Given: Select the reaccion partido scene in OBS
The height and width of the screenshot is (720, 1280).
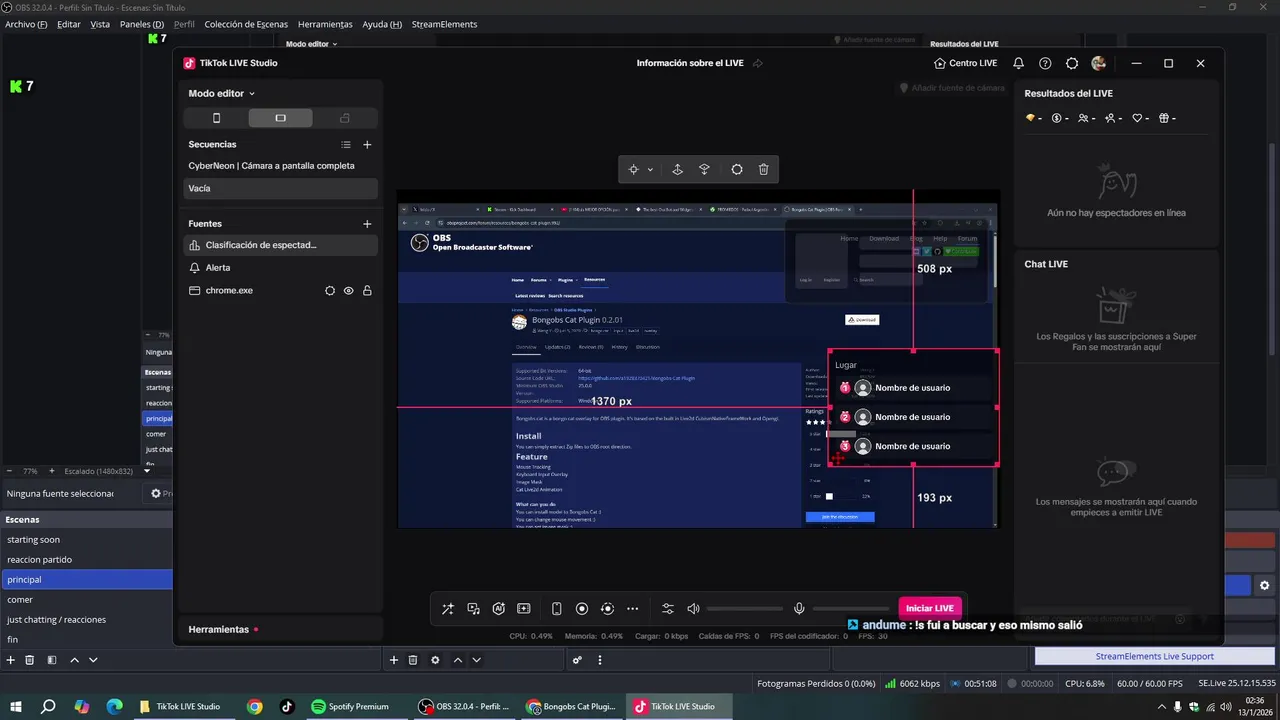Looking at the screenshot, I should pyautogui.click(x=87, y=560).
